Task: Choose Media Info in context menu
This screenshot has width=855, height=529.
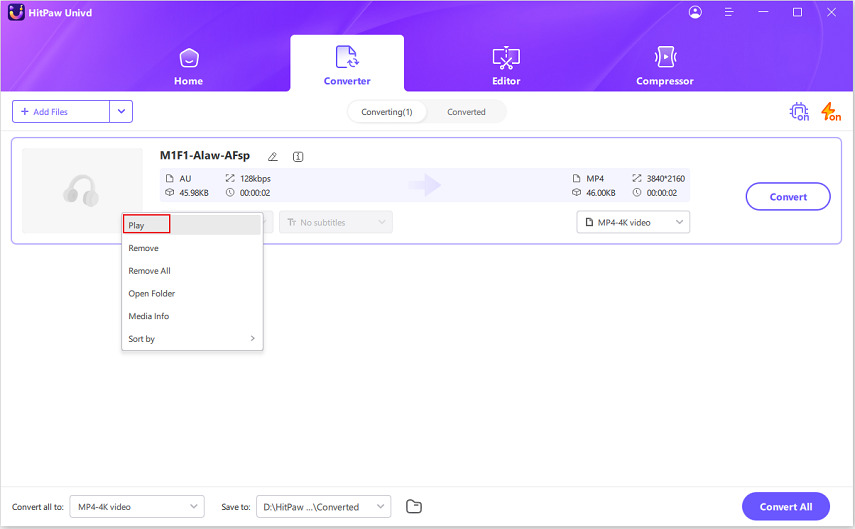Action: (x=149, y=316)
